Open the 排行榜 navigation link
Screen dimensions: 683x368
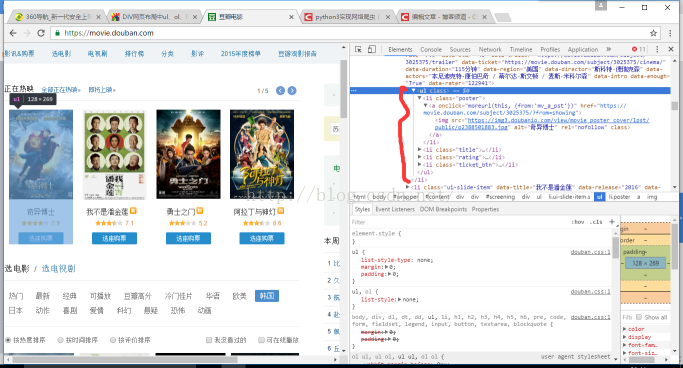click(x=134, y=54)
